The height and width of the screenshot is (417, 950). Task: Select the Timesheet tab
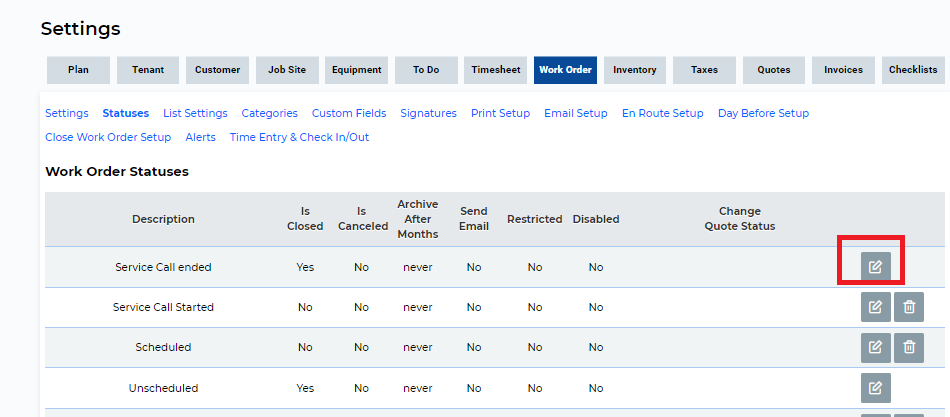496,70
